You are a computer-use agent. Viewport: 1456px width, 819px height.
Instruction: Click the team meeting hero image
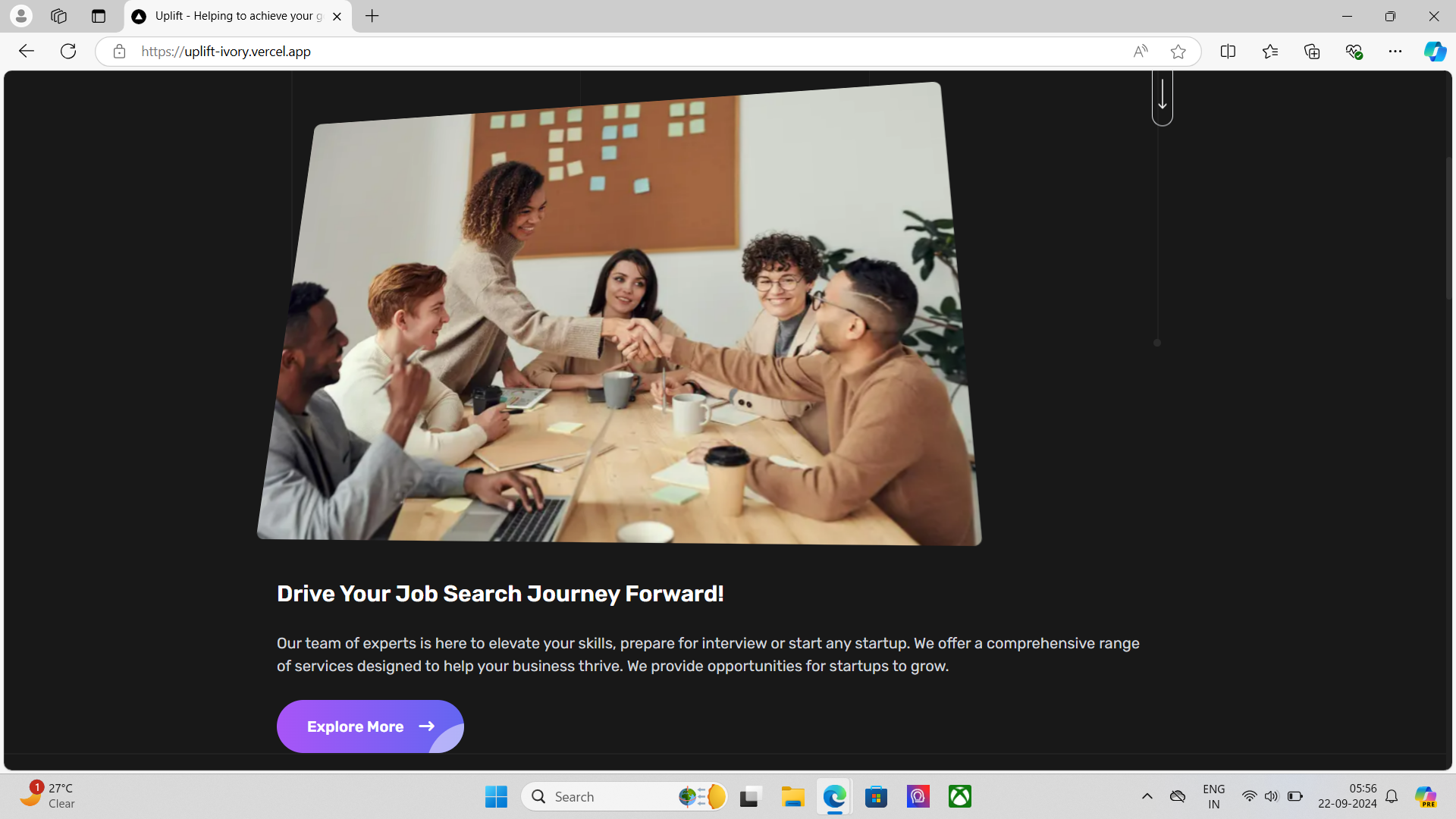coord(618,315)
